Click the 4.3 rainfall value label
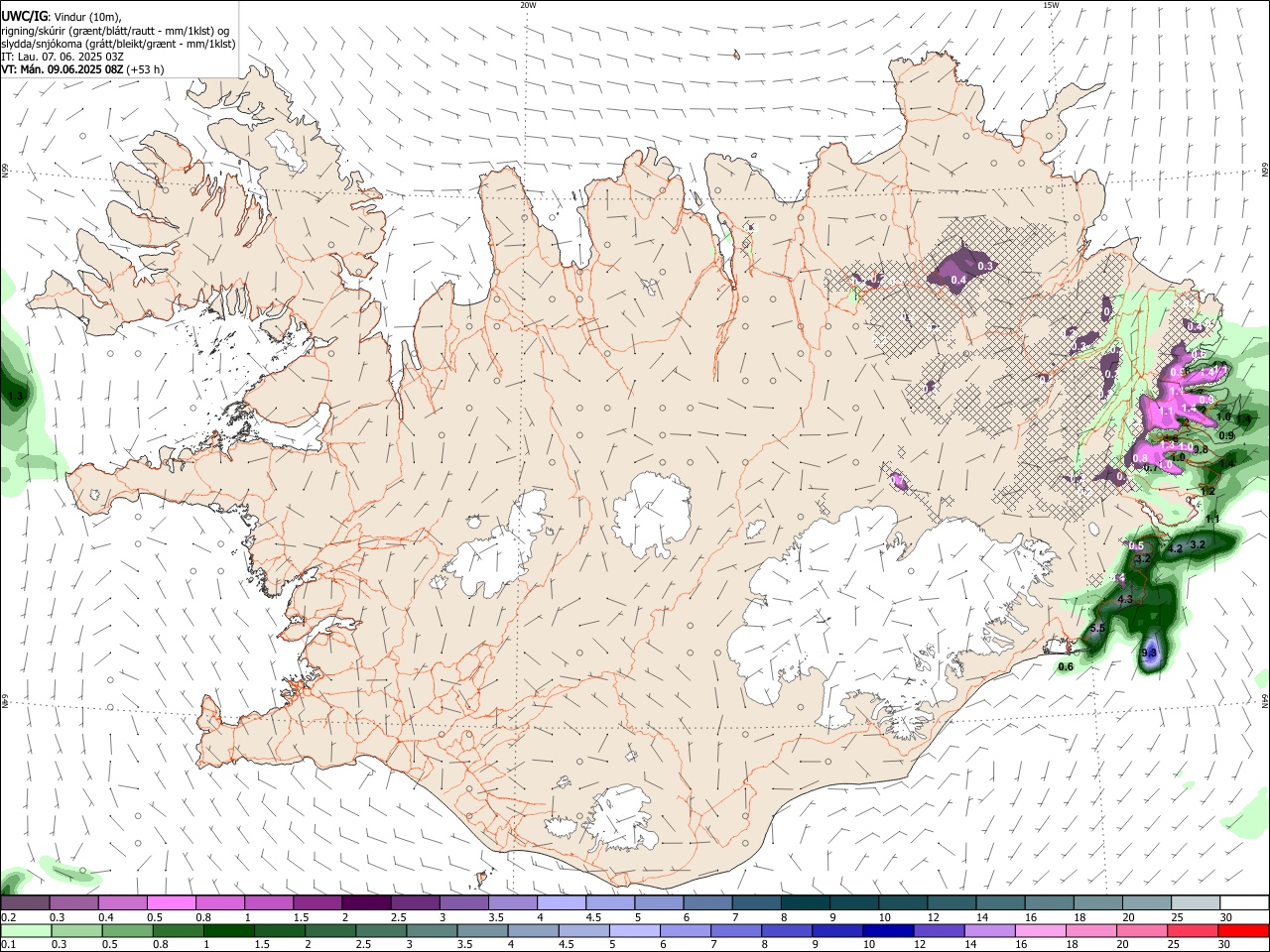The height and width of the screenshot is (952, 1270). [1125, 600]
